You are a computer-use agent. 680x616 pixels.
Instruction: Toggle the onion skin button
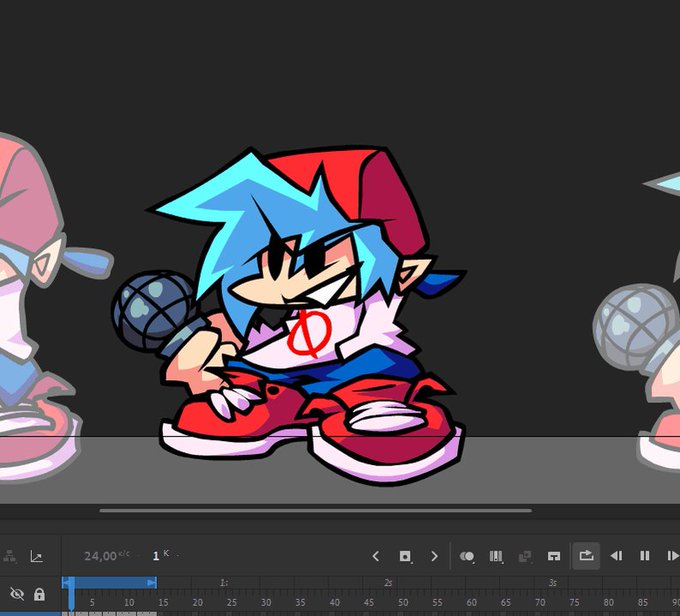467,556
